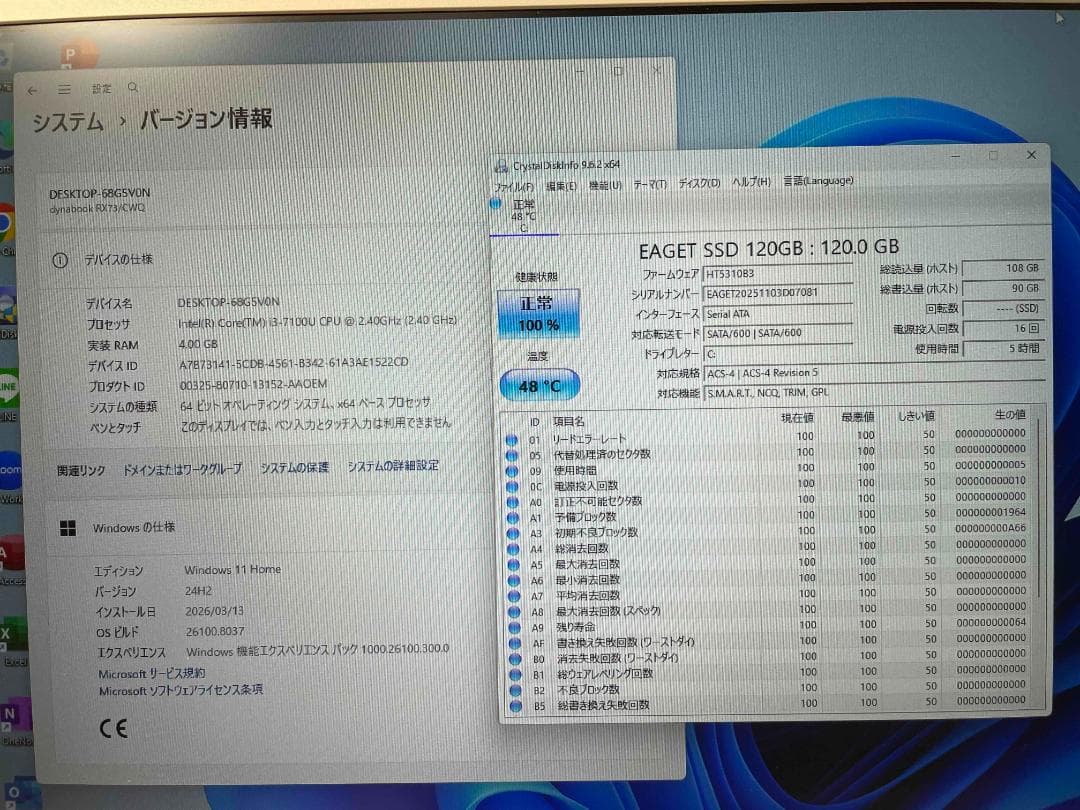The width and height of the screenshot is (1080, 810).
Task: Open Microsoft ソフトウェアライセンス条項 link
Action: click(x=180, y=690)
